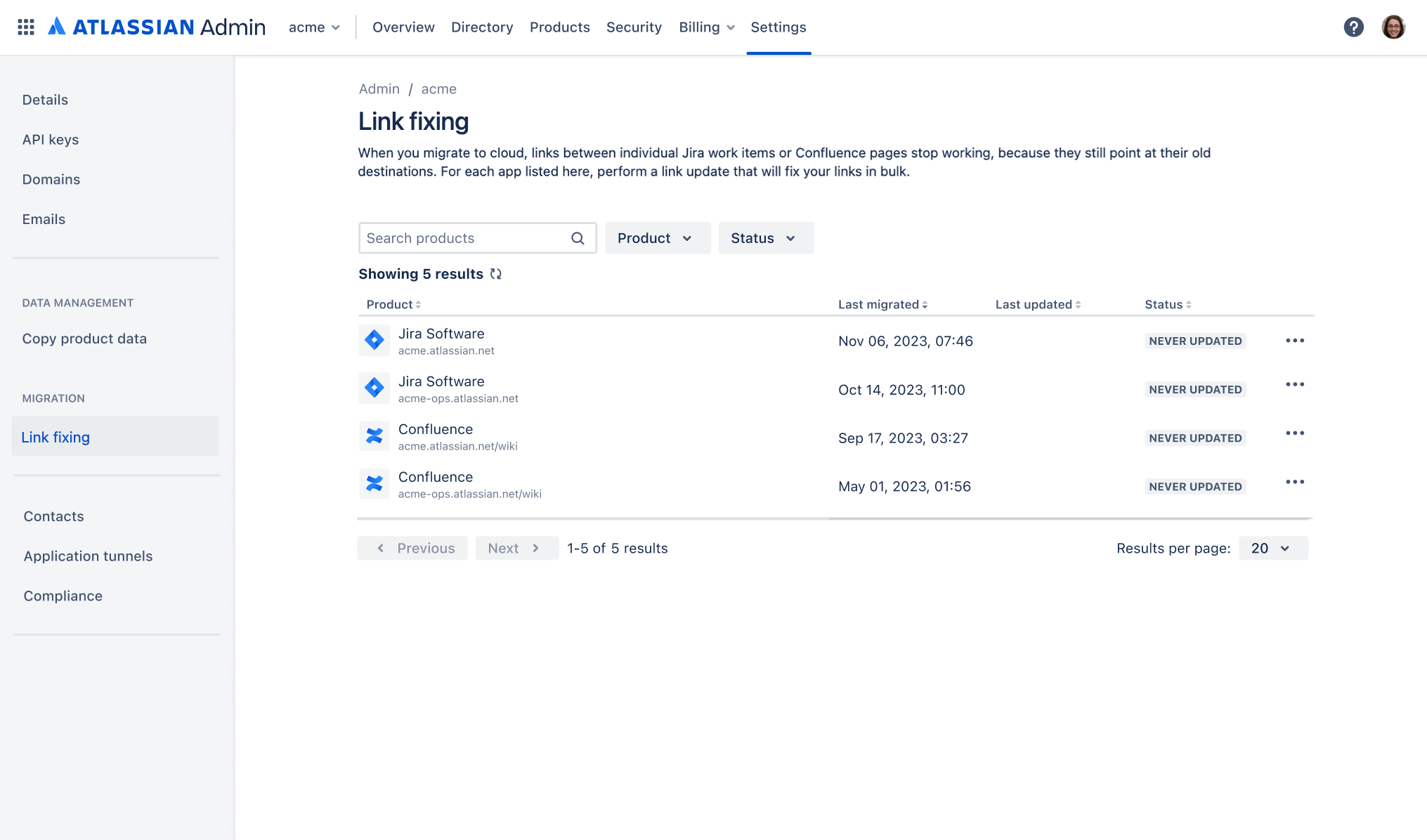Refresh results using the refresh icon
1427x840 pixels.
[x=496, y=274]
